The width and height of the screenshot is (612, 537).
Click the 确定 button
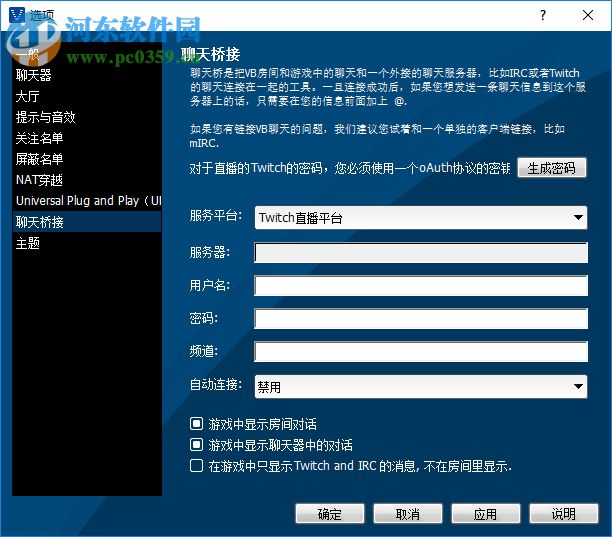click(x=330, y=514)
